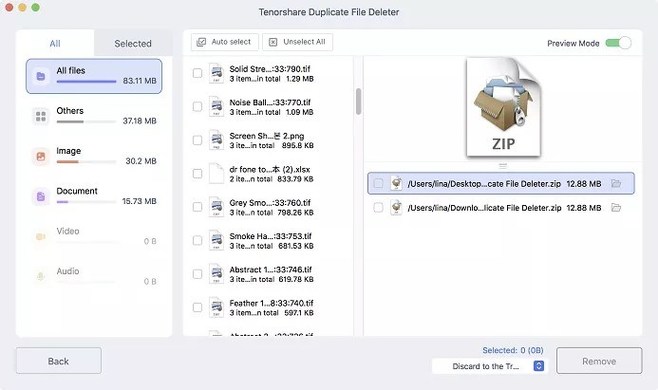Select the Image category

point(94,157)
